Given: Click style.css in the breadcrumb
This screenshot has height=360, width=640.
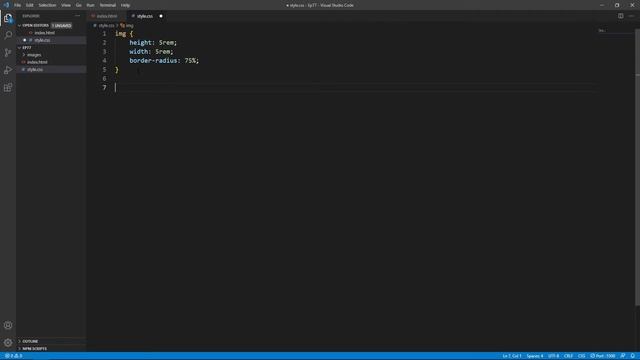Looking at the screenshot, I should (106, 25).
